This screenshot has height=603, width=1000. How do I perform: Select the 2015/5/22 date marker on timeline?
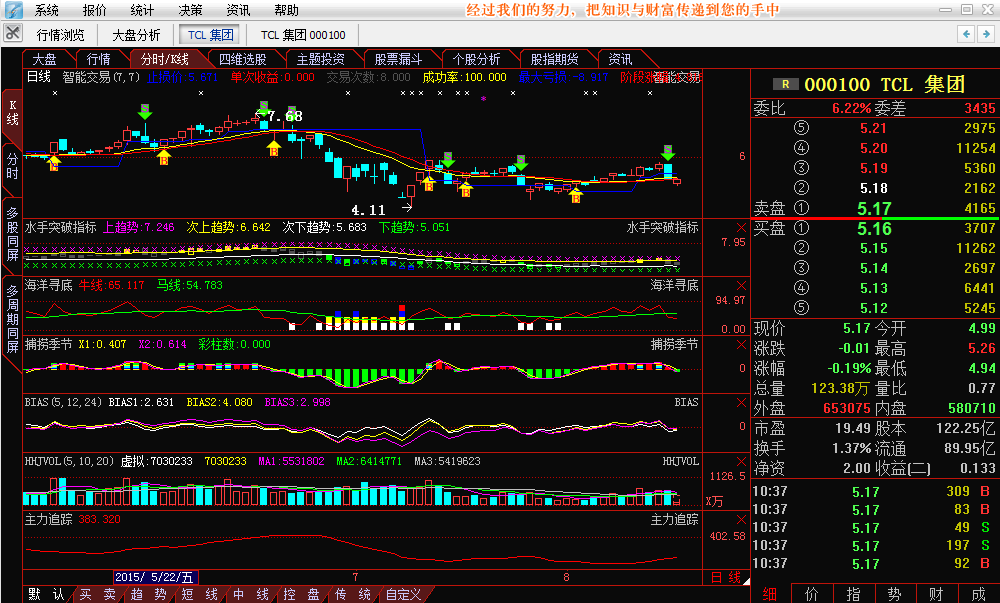click(155, 577)
